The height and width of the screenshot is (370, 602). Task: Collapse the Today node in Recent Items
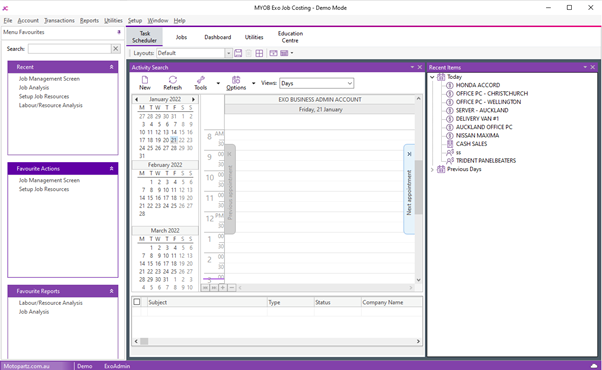coord(432,77)
